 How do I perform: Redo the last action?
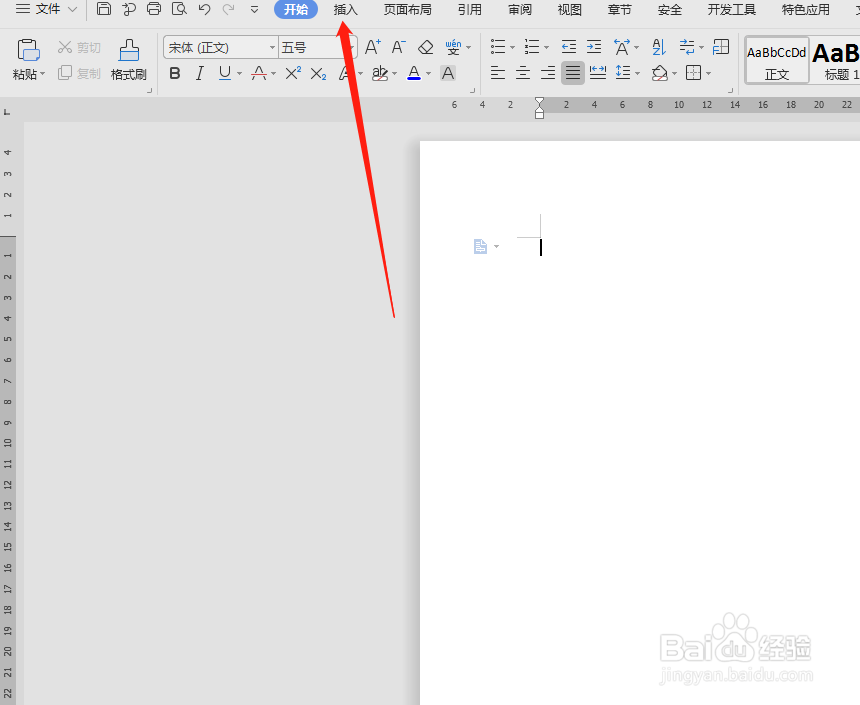pyautogui.click(x=229, y=9)
